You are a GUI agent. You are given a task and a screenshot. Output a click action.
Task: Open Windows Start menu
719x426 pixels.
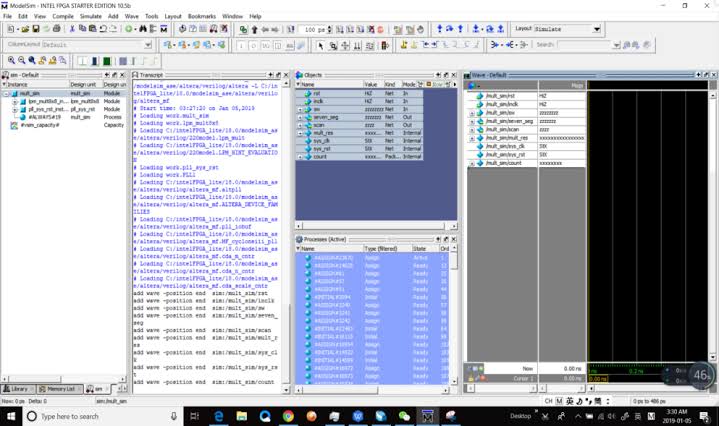point(11,416)
